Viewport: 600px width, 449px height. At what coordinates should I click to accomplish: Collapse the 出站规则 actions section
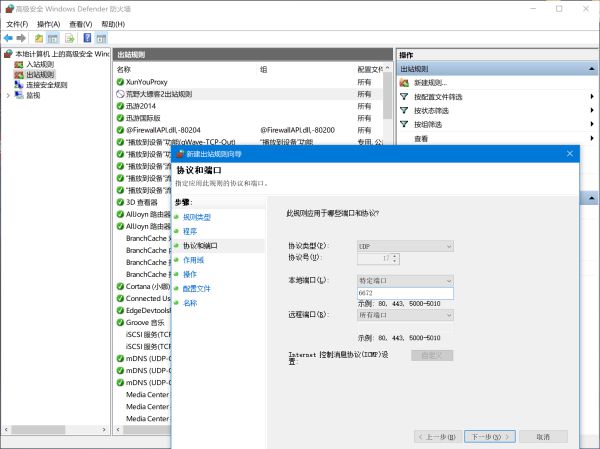(x=594, y=68)
